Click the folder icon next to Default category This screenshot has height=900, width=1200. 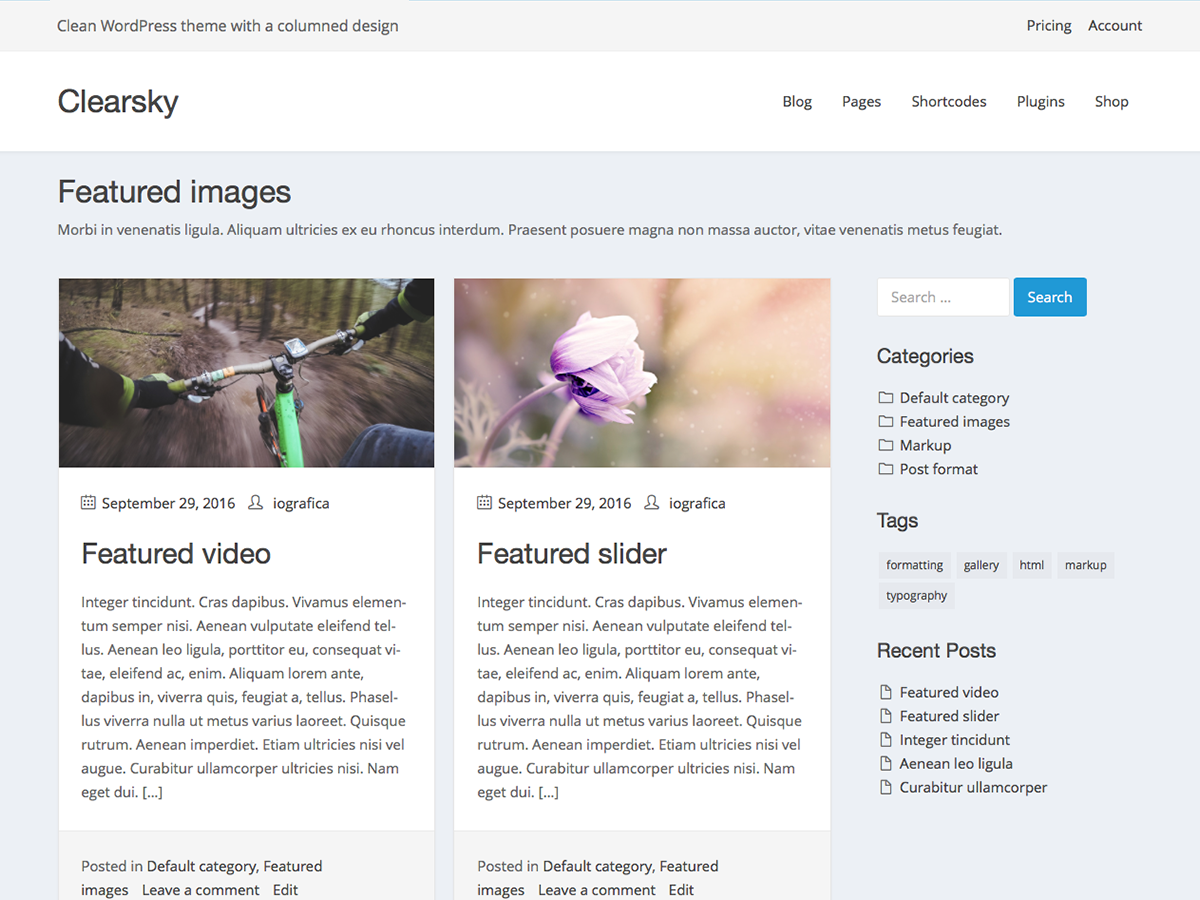[x=885, y=397]
